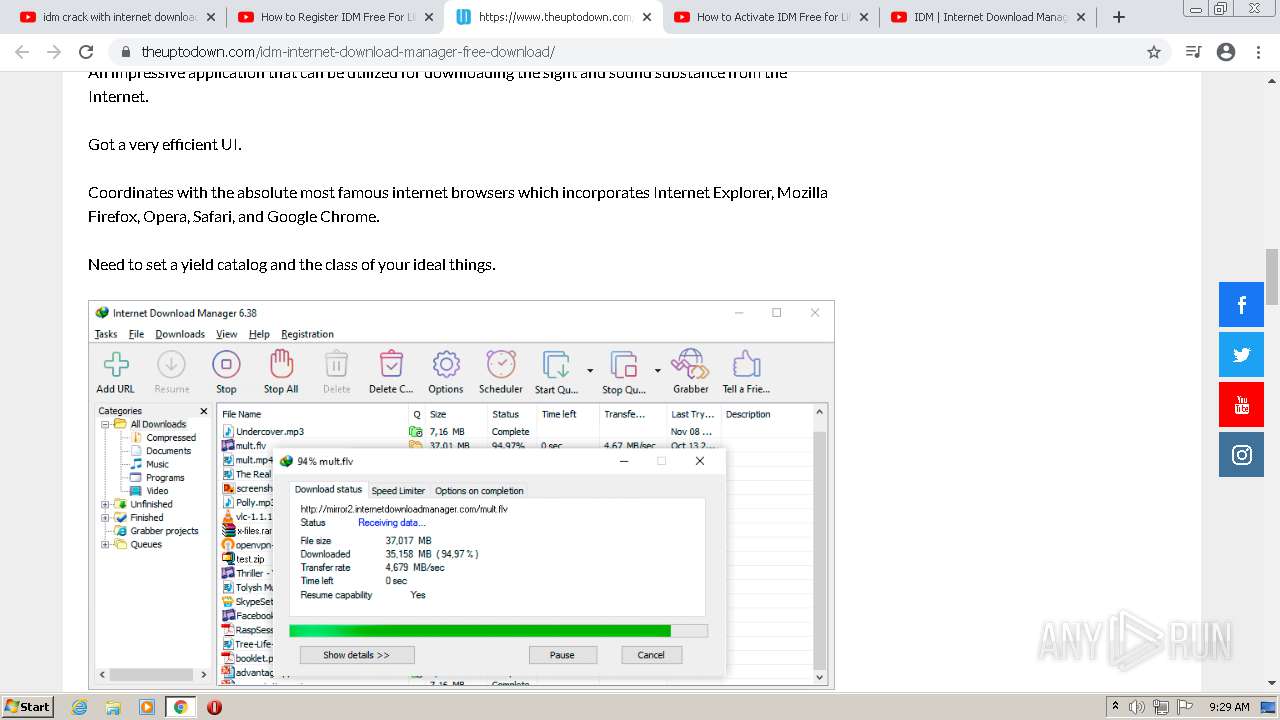Open Windows Explorer folder from taskbar
The height and width of the screenshot is (720, 1280).
[113, 707]
